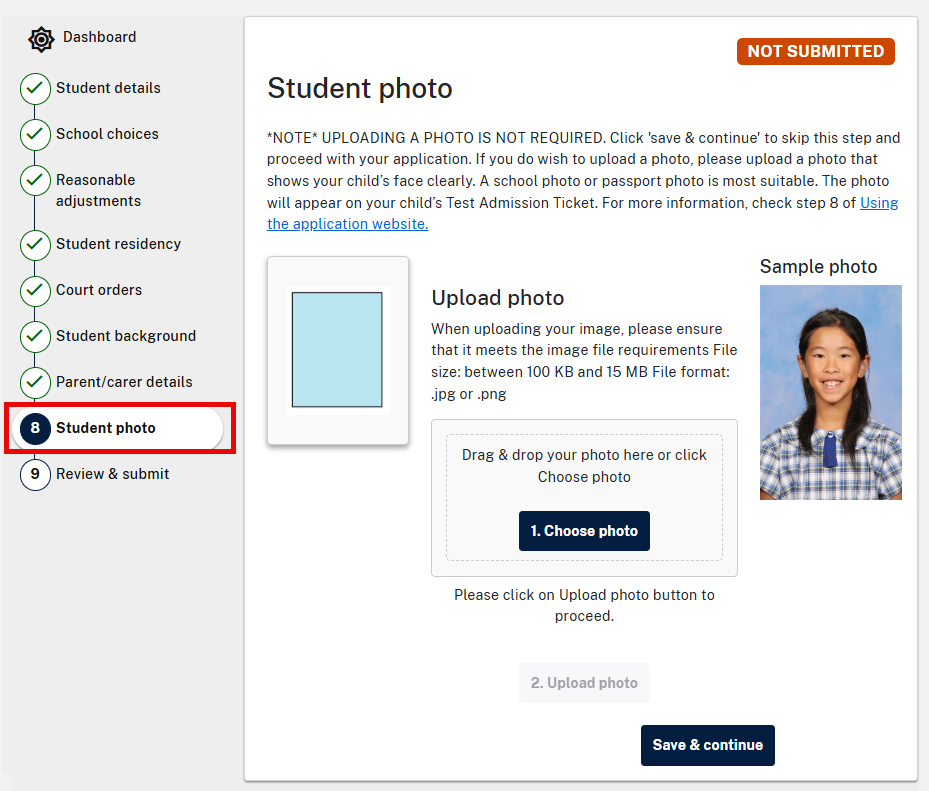Go to School choices step

pyautogui.click(x=107, y=134)
